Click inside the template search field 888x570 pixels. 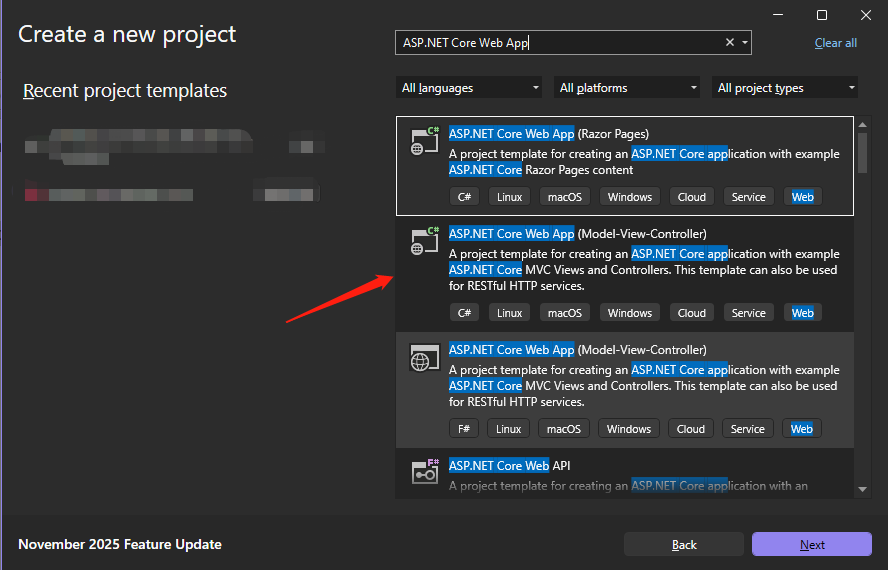[x=560, y=42]
